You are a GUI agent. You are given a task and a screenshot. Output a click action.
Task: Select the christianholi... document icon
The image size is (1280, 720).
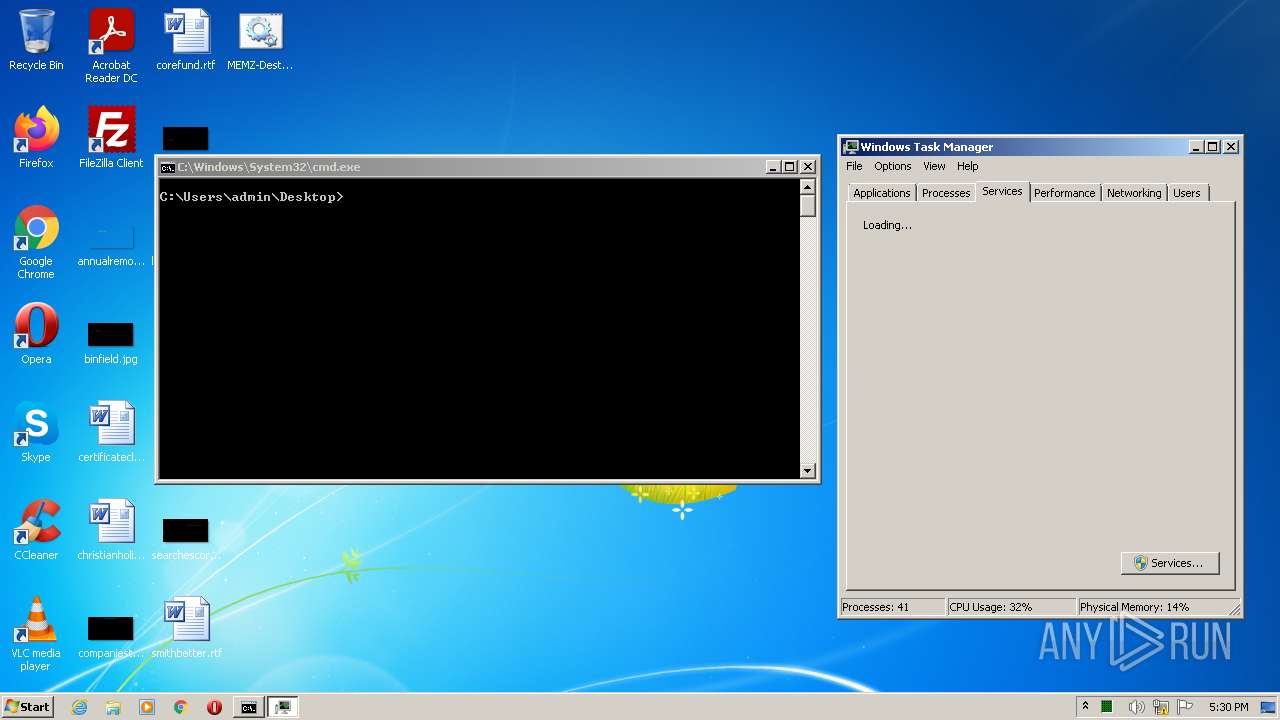click(x=111, y=530)
